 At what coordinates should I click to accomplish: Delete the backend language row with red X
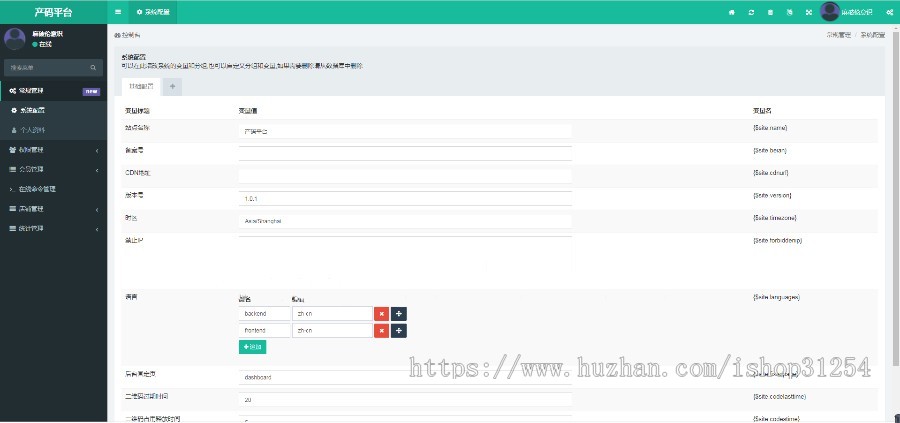coord(381,314)
